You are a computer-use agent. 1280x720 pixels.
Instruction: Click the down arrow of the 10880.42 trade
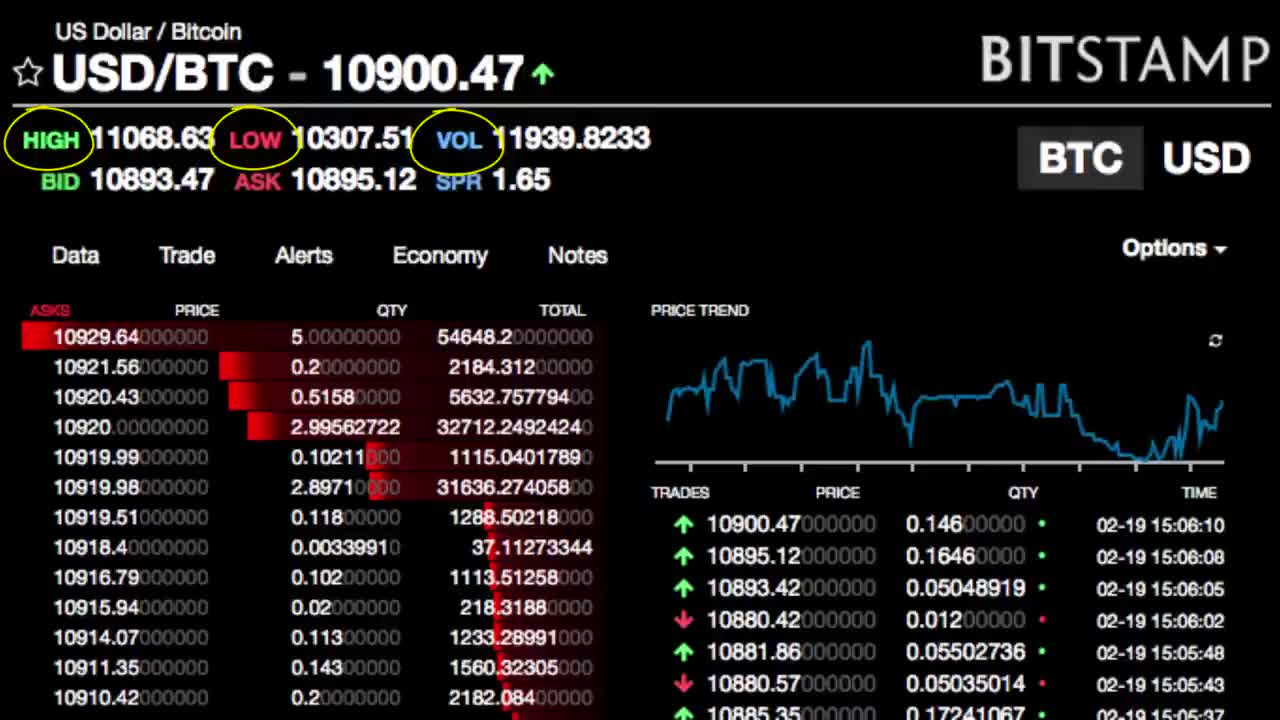683,620
